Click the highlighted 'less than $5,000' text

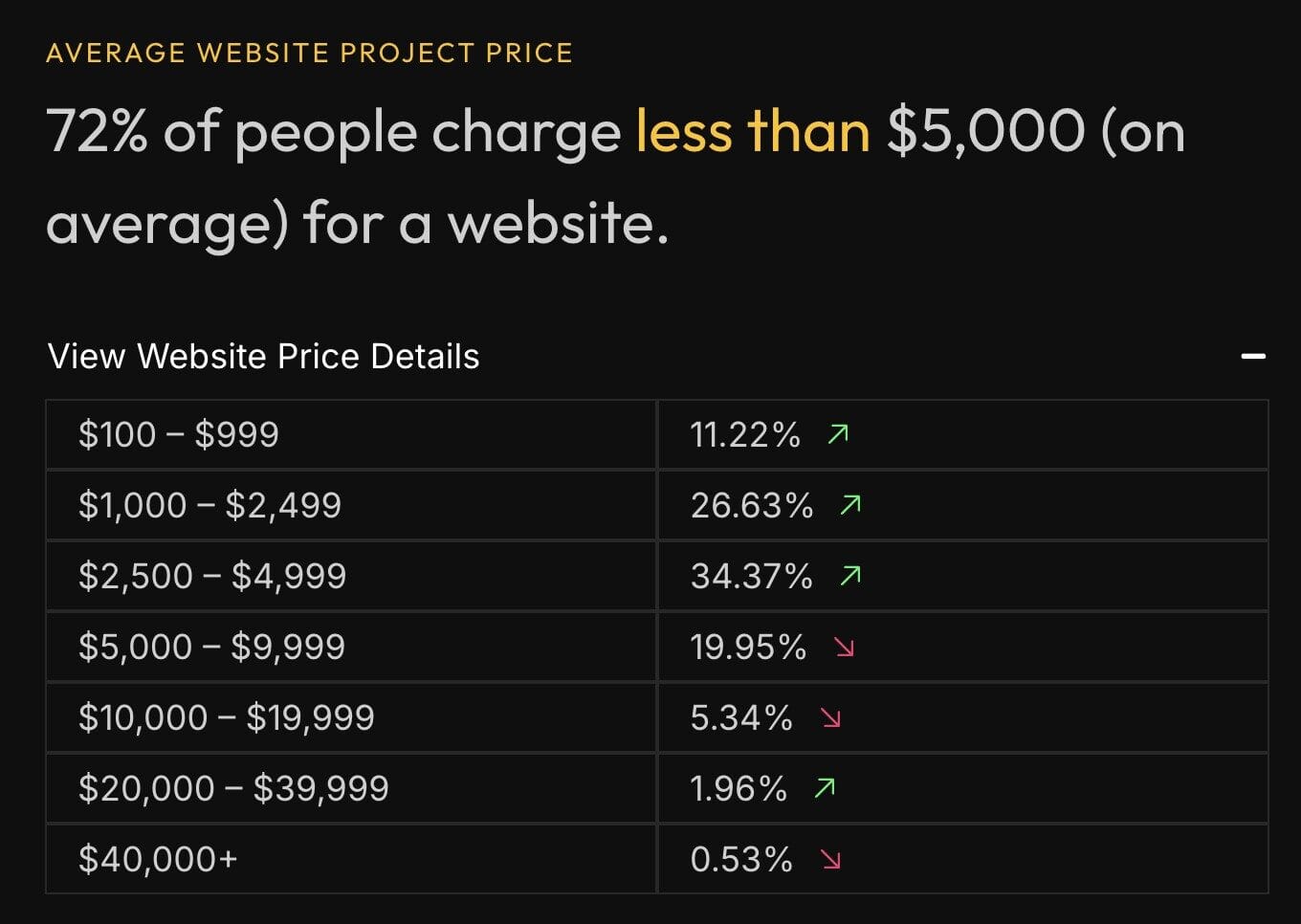pos(753,131)
